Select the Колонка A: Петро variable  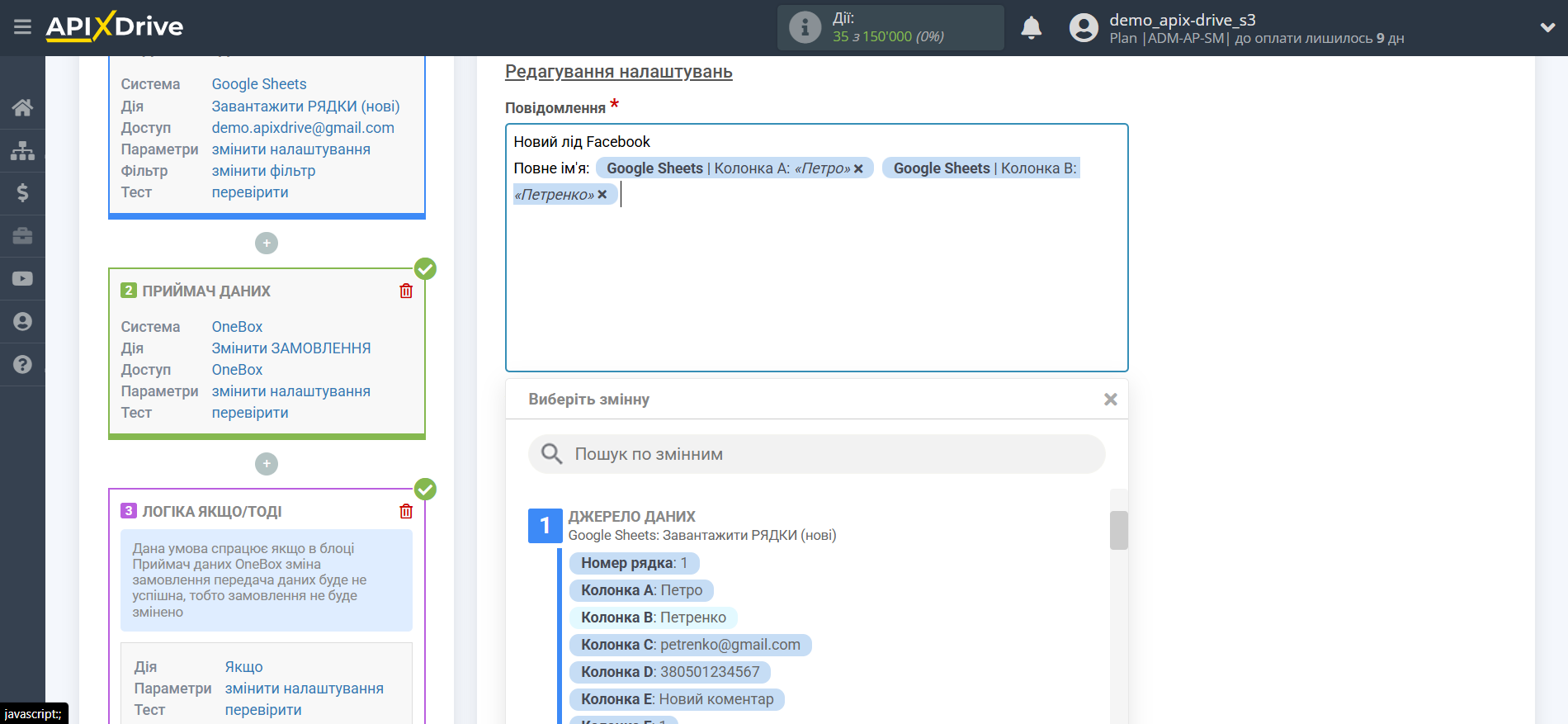[641, 590]
